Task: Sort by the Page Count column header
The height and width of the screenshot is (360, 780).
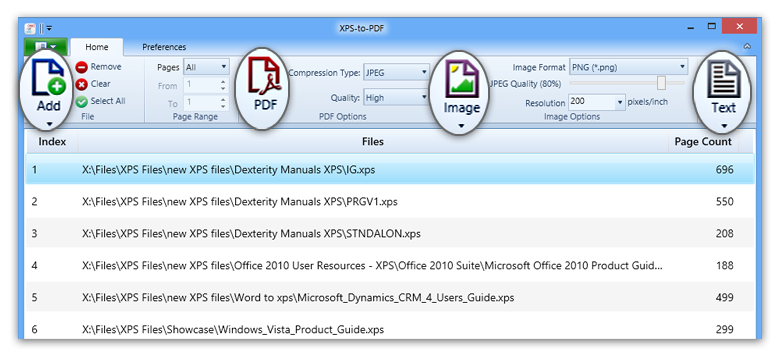Action: pos(703,142)
